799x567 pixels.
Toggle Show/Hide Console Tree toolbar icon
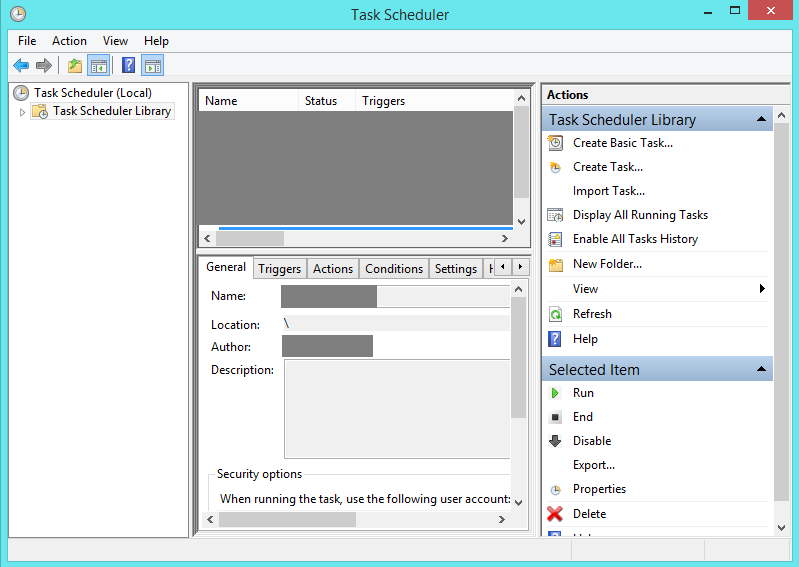pyautogui.click(x=99, y=65)
